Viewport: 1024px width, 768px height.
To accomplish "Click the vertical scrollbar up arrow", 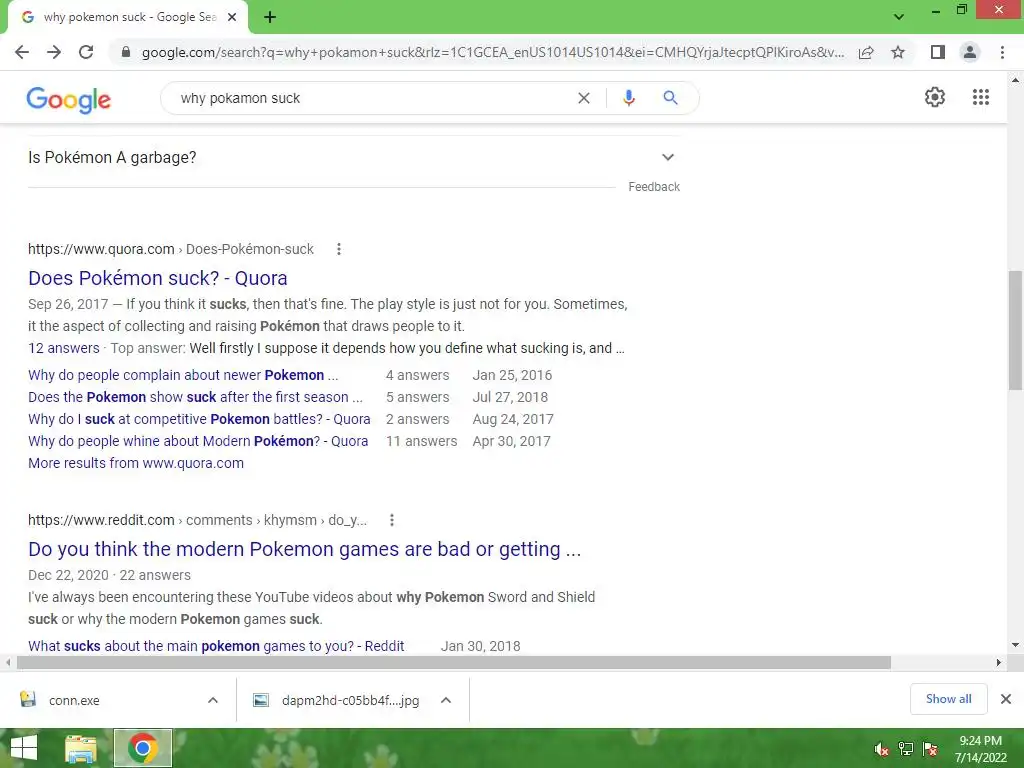I will coord(1015,80).
